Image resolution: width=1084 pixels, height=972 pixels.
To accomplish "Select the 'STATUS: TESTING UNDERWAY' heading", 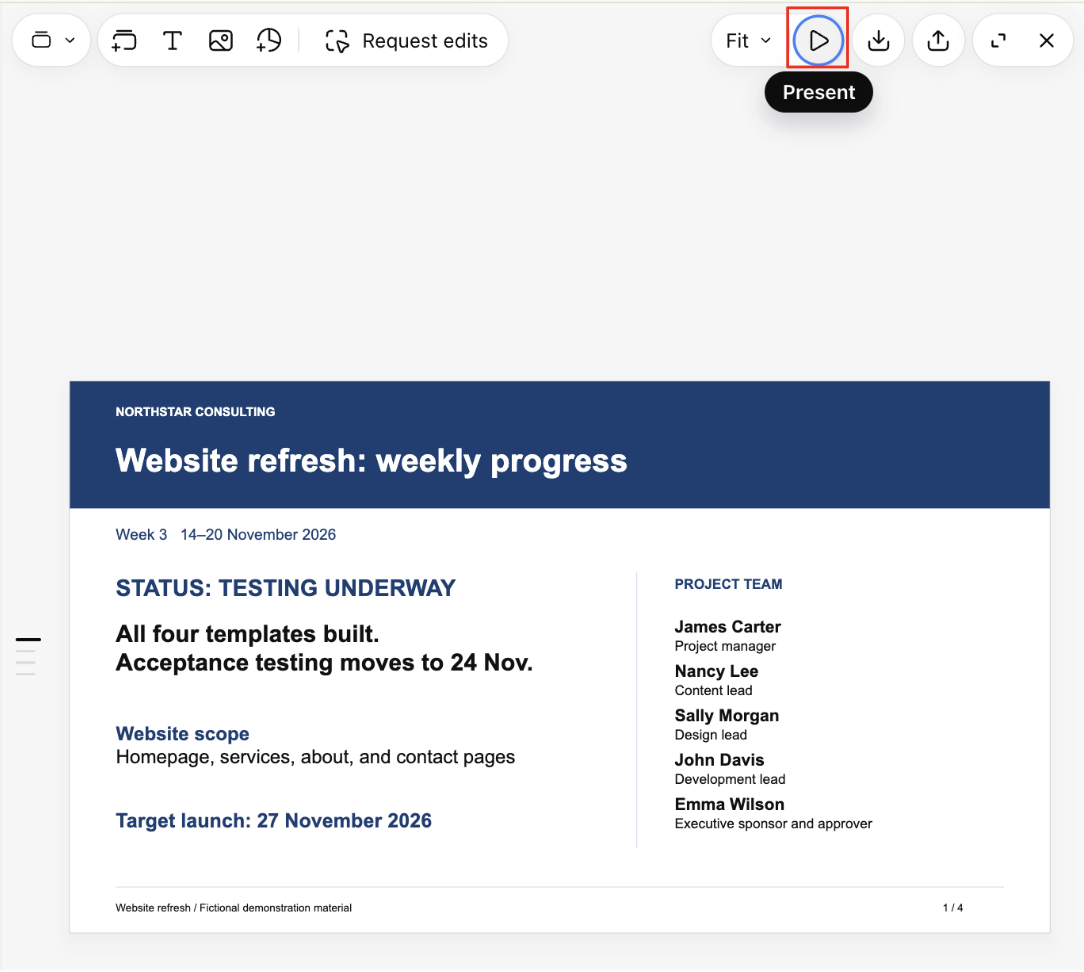I will 286,588.
